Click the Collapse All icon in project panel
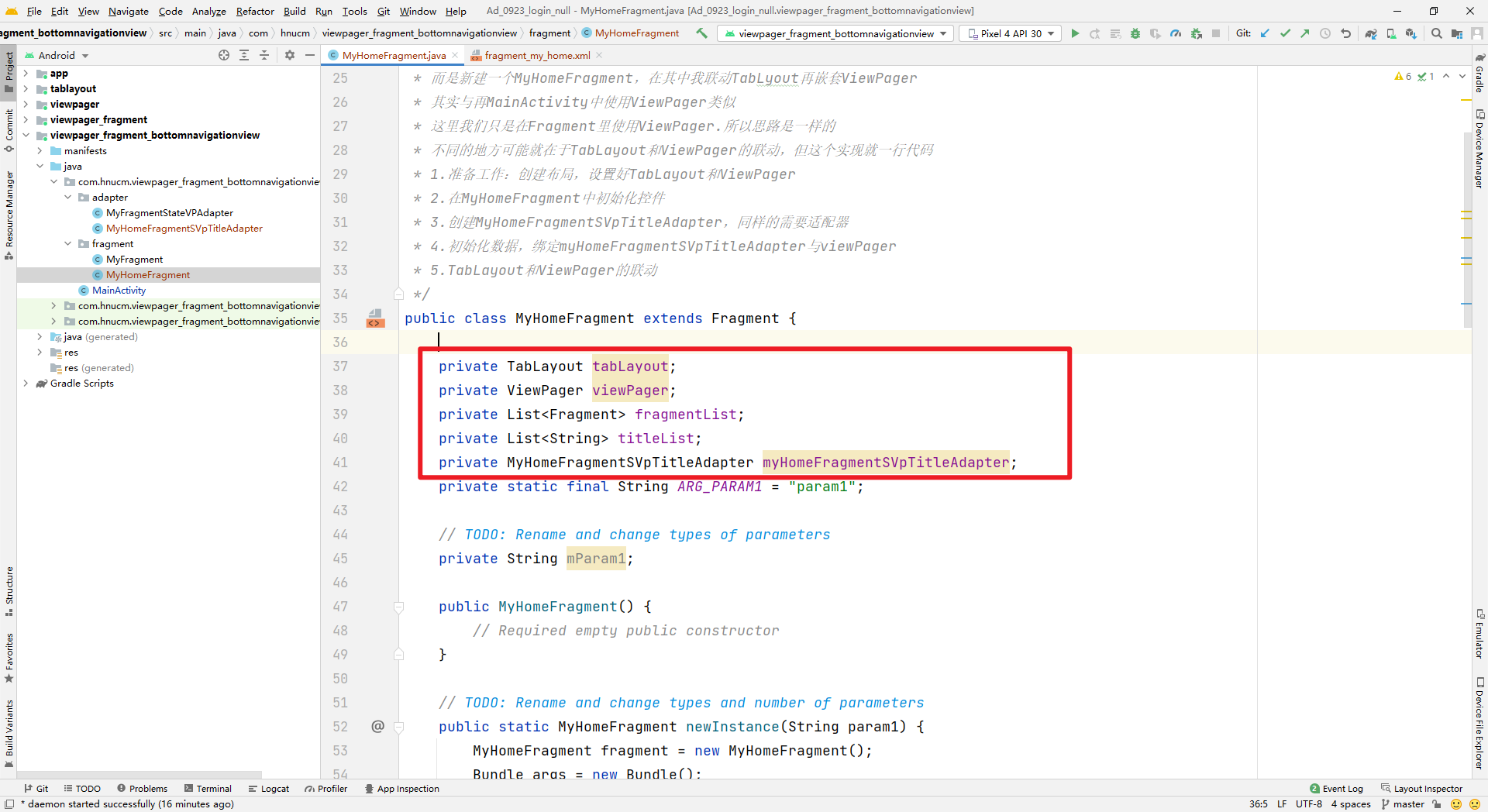This screenshot has width=1488, height=812. click(264, 55)
